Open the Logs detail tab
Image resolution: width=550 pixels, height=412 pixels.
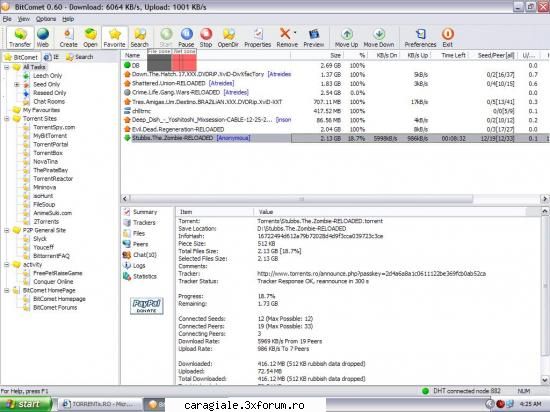click(134, 266)
